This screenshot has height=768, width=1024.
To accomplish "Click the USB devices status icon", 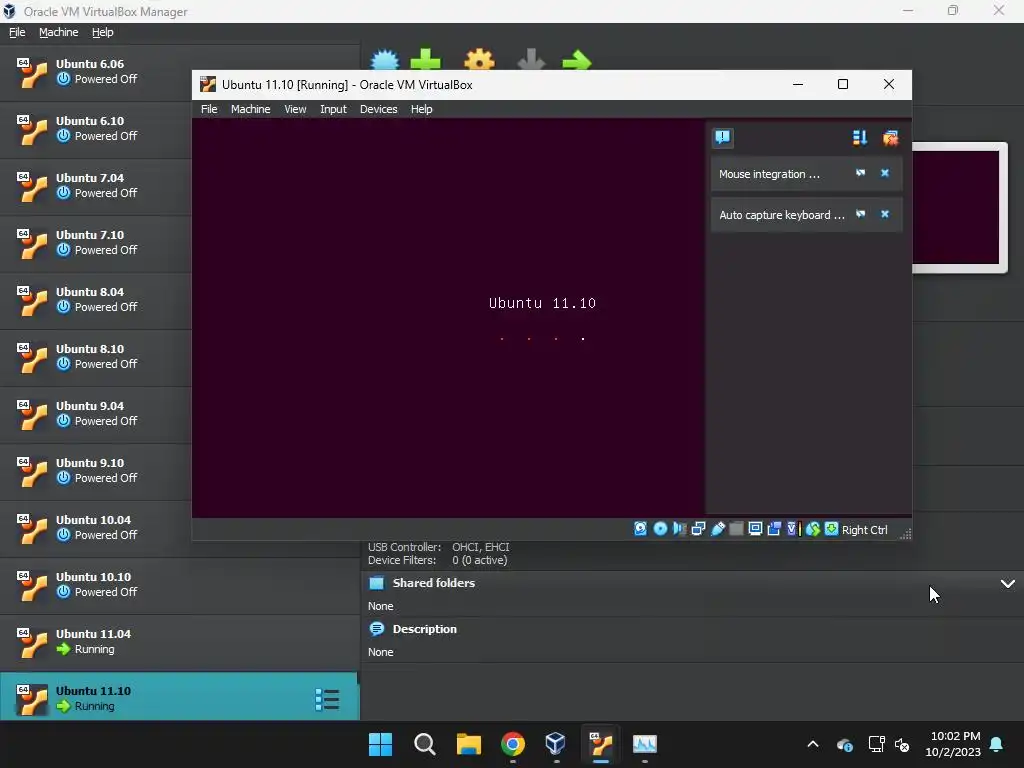I will [x=718, y=529].
